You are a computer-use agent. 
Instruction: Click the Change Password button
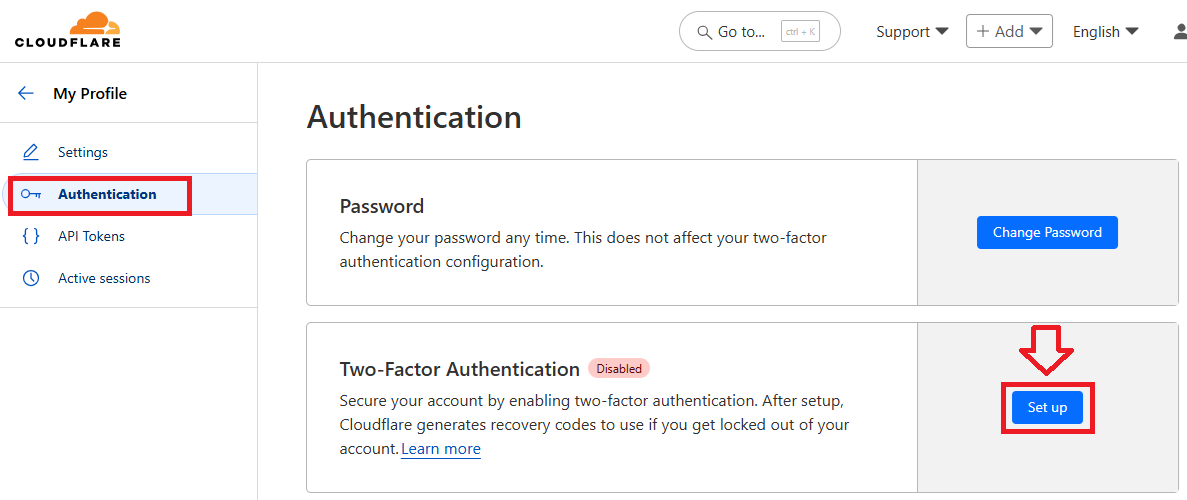(x=1047, y=232)
